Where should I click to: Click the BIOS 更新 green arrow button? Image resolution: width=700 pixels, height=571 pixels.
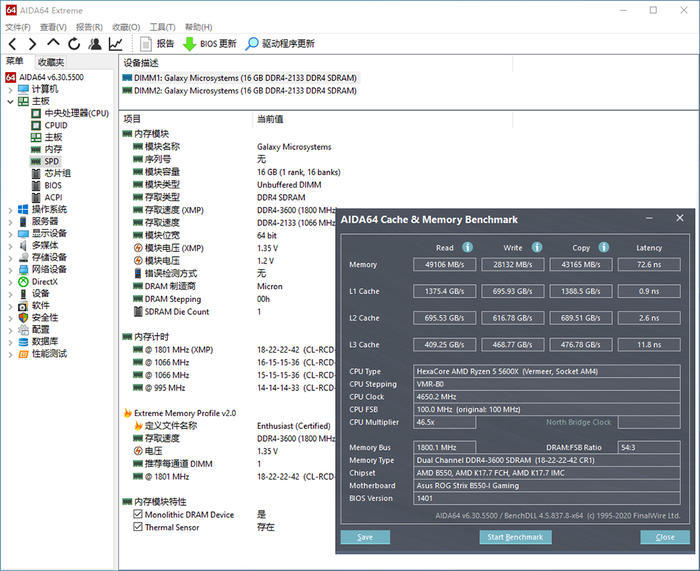tap(209, 44)
